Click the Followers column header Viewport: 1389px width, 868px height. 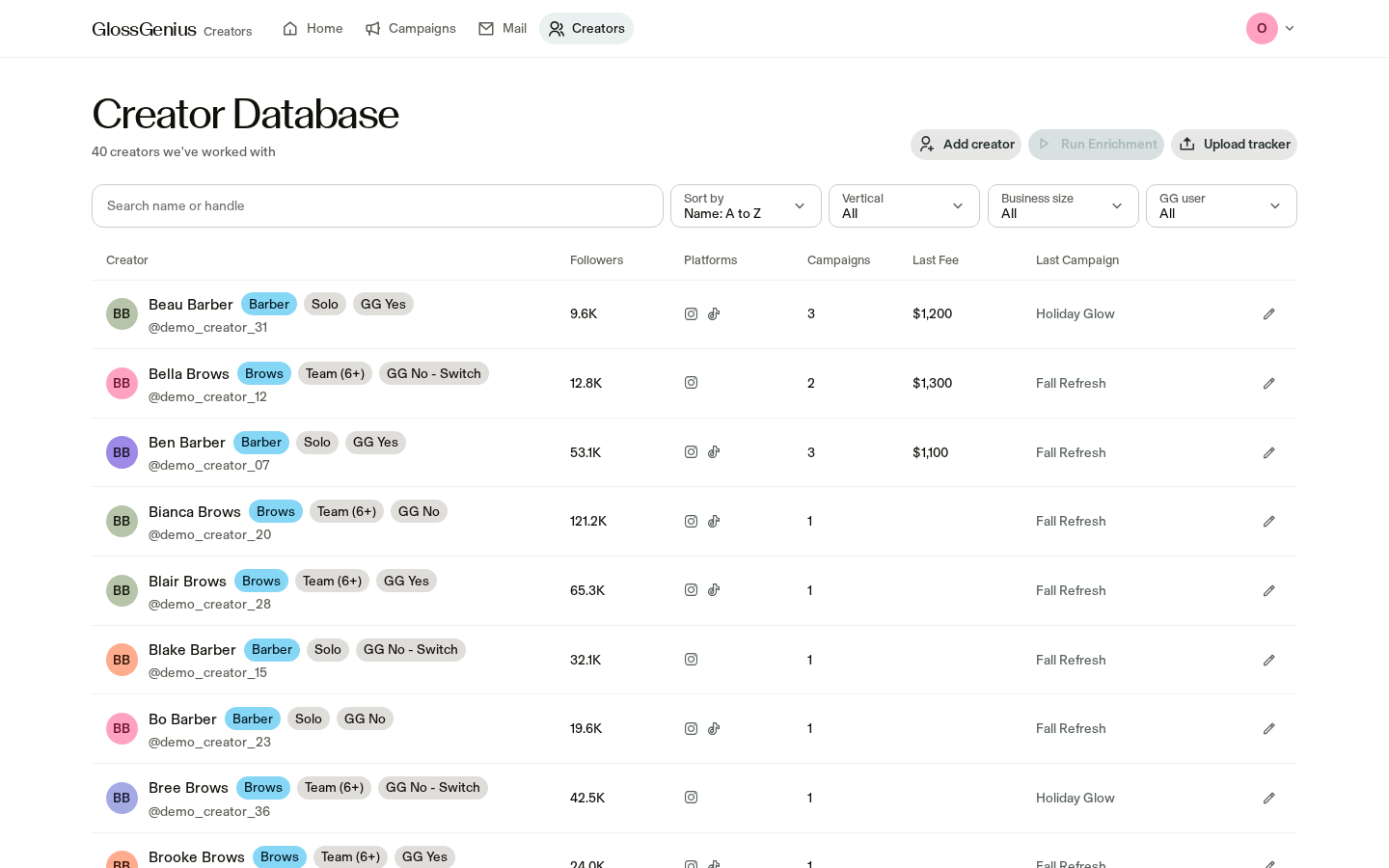click(x=596, y=260)
